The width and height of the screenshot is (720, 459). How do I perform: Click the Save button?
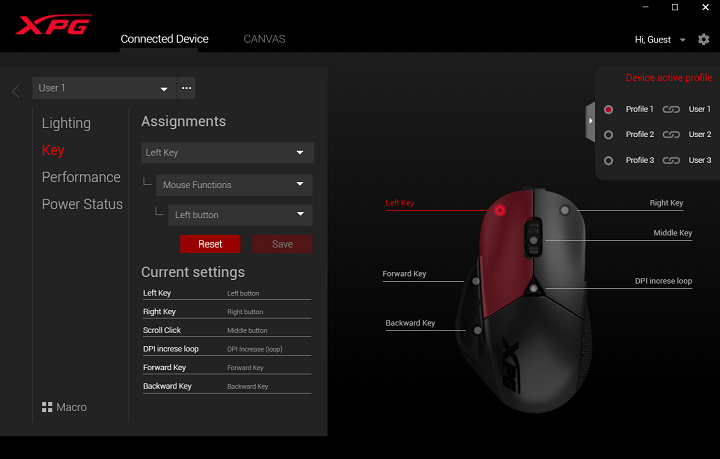282,244
